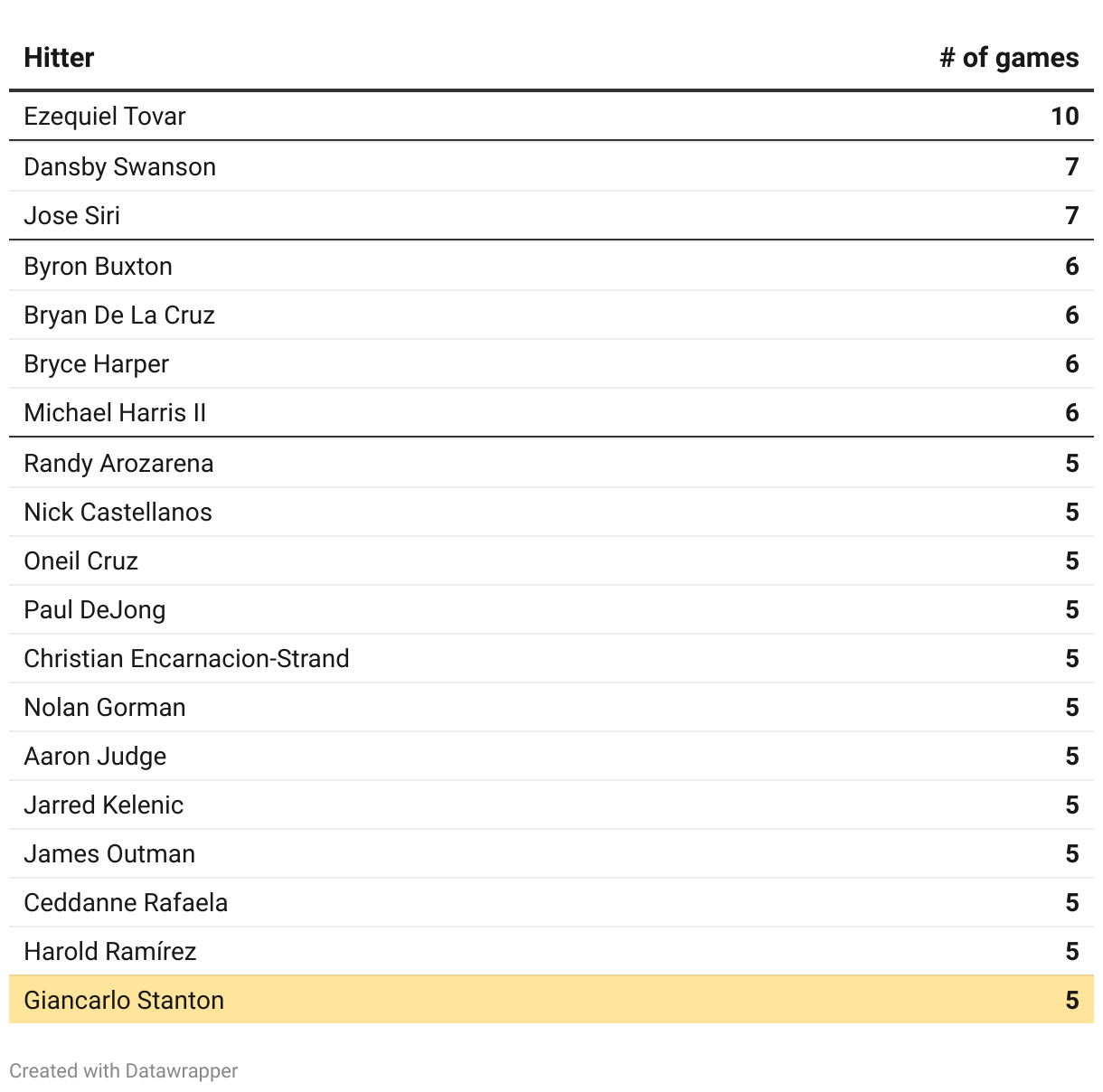This screenshot has height=1092, width=1103.
Task: Click the # of games column header
Action: pyautogui.click(x=1009, y=58)
